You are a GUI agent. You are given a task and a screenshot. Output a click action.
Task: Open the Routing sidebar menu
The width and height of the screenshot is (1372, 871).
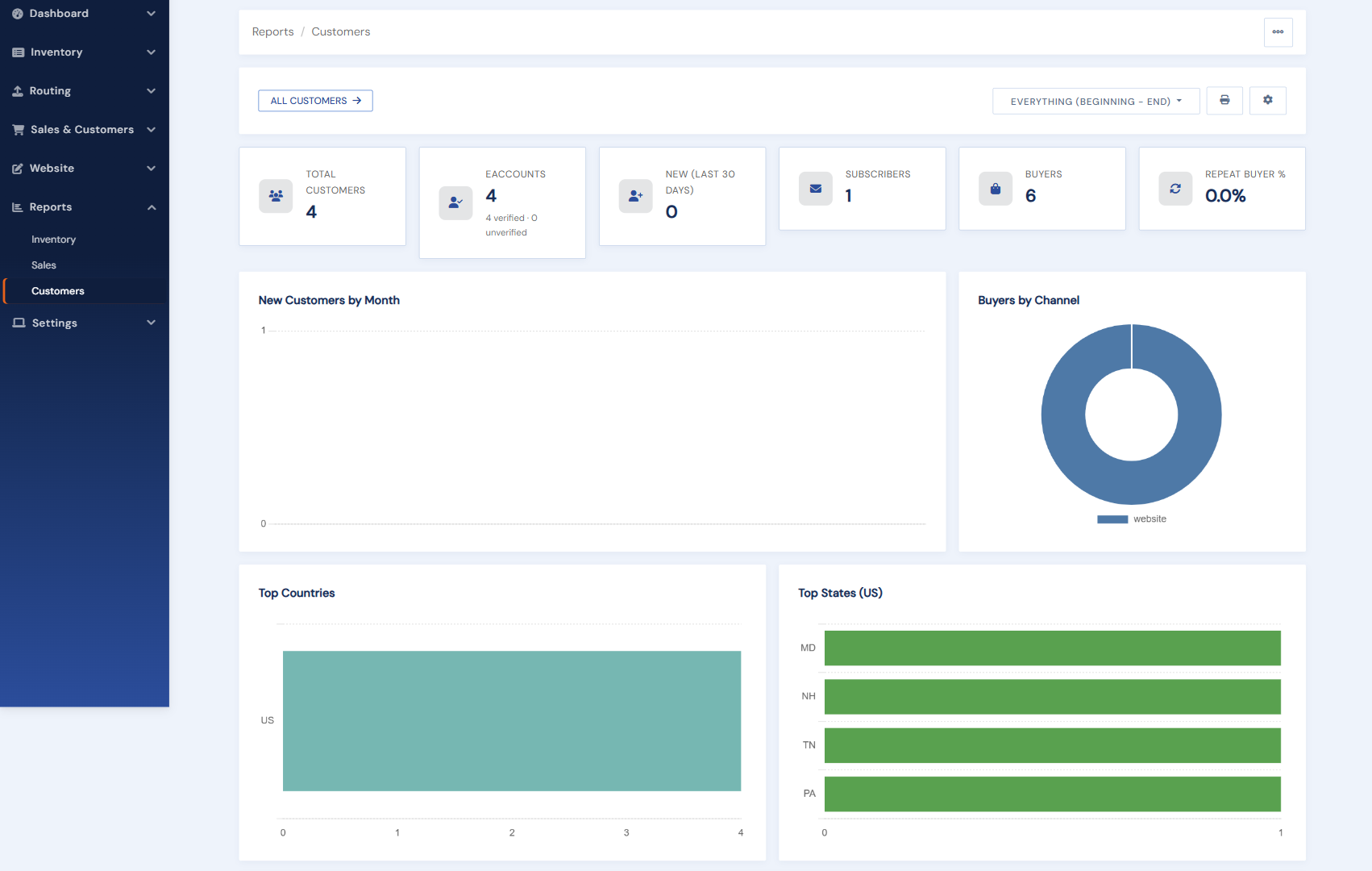[x=85, y=91]
